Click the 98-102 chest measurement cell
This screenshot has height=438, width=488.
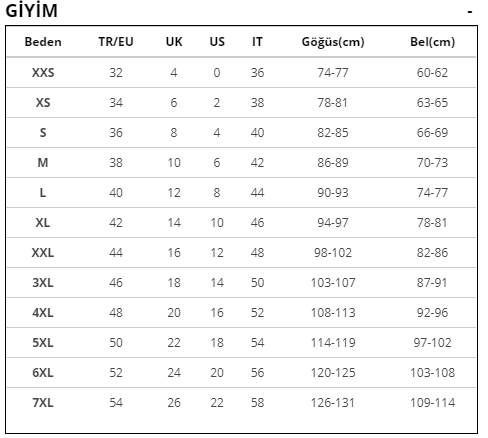333,253
